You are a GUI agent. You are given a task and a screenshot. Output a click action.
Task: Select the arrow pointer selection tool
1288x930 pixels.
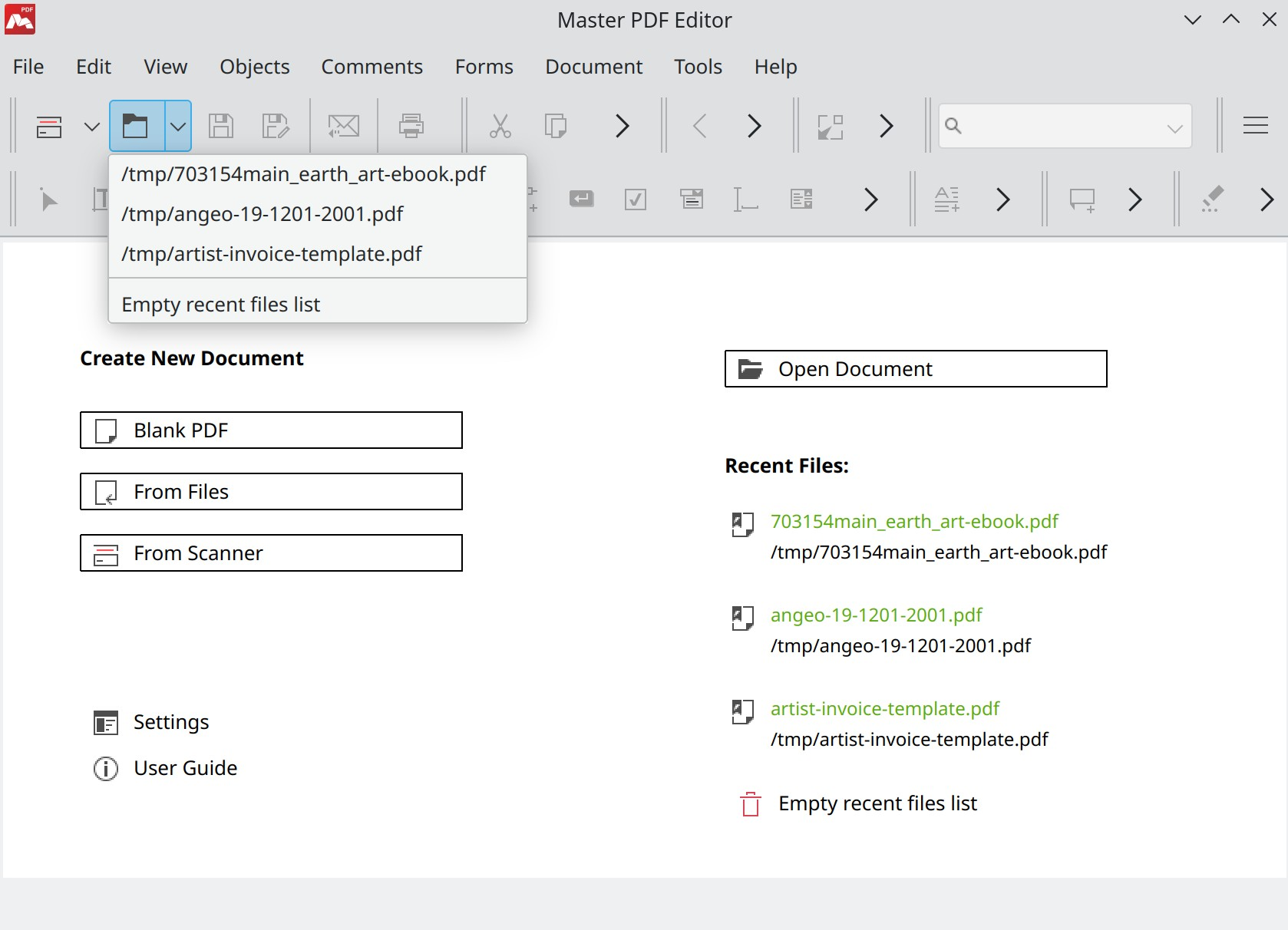49,201
